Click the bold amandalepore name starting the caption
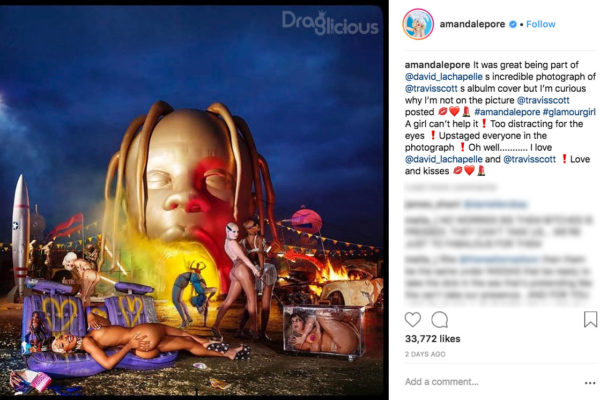The width and height of the screenshot is (600, 400). (437, 65)
